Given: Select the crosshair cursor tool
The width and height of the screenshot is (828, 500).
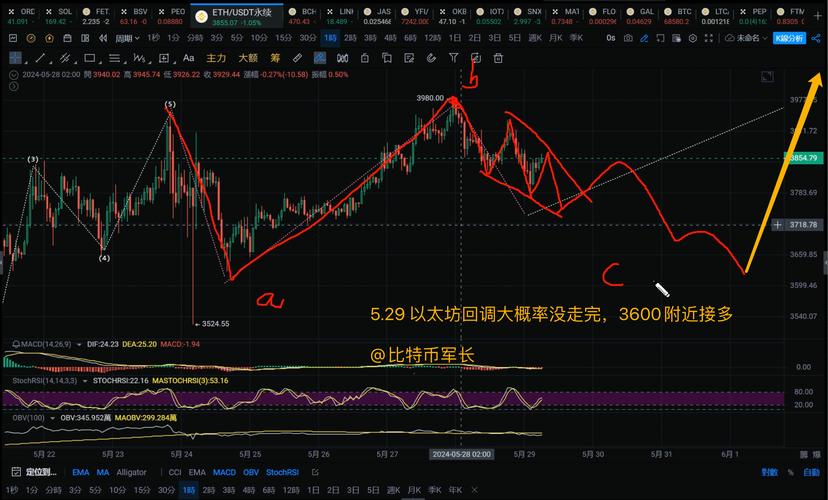Looking at the screenshot, I should tap(15, 58).
